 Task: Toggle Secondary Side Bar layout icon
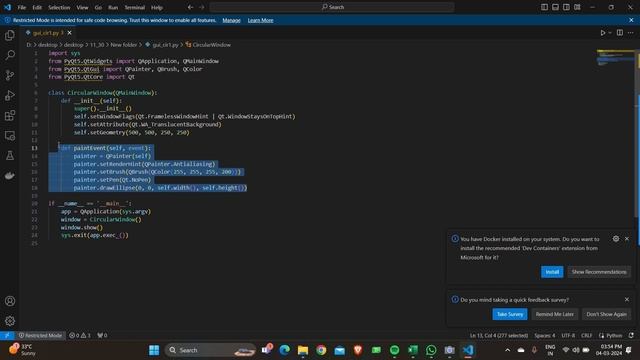(x=566, y=7)
